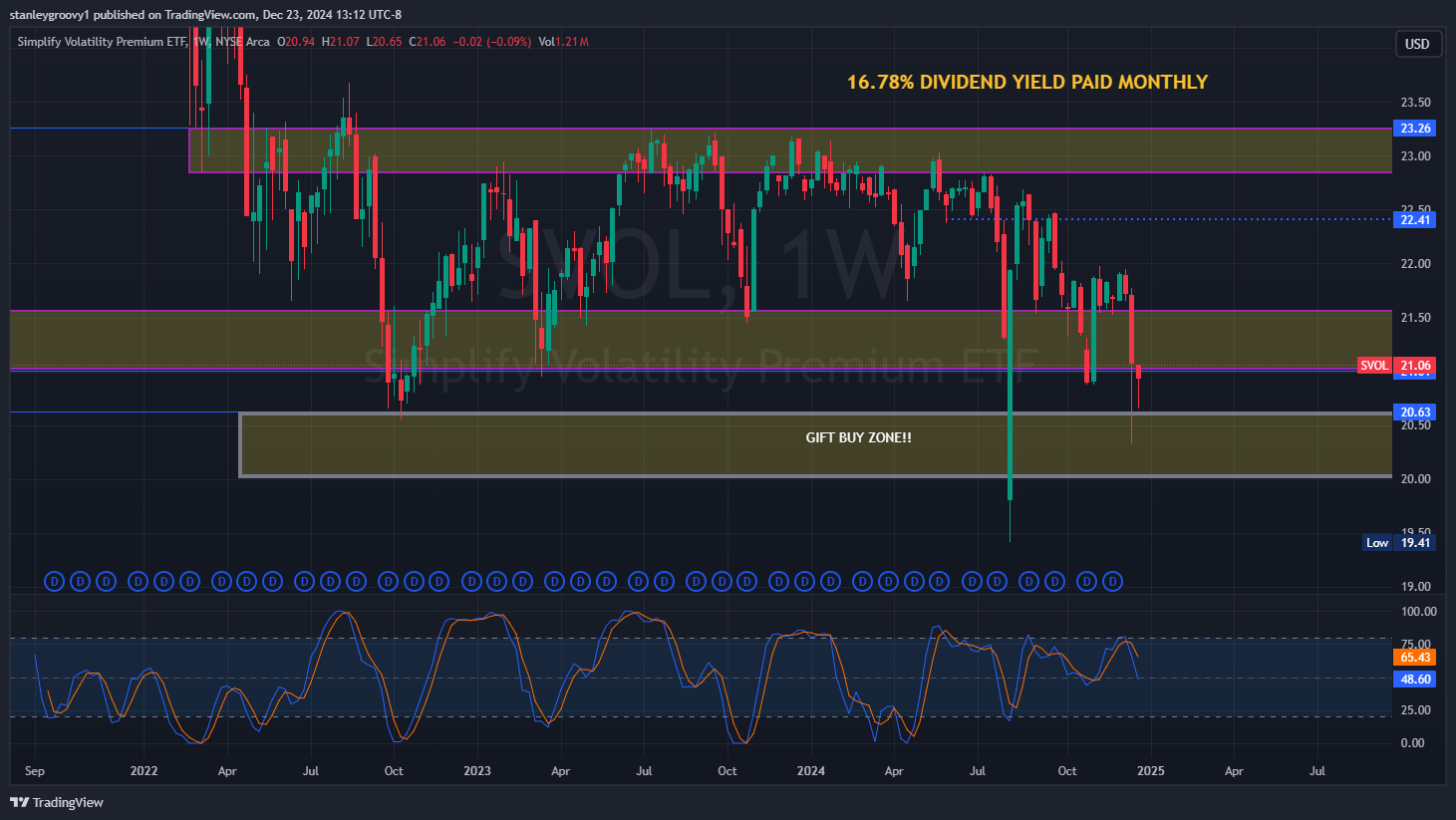Click the open value O20.94
The image size is (1456, 820).
(x=296, y=42)
